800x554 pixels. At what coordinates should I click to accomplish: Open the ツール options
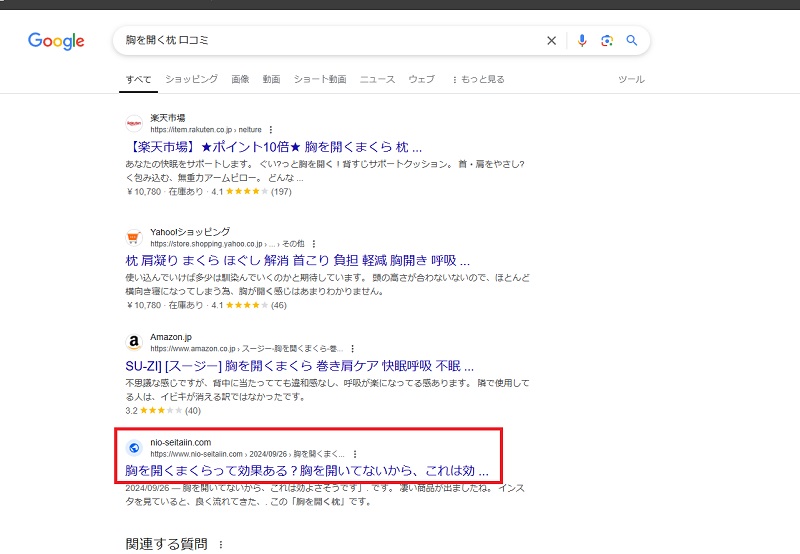[x=631, y=79]
